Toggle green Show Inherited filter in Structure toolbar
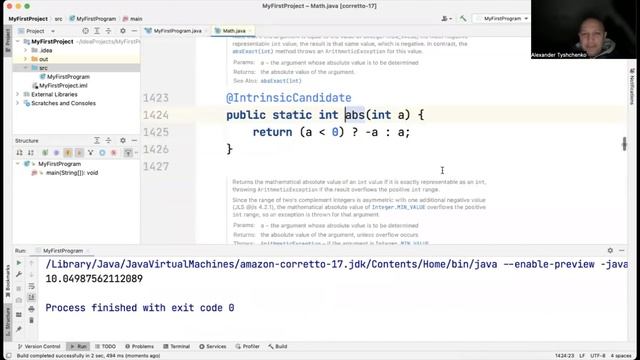640x360 pixels. (45, 153)
